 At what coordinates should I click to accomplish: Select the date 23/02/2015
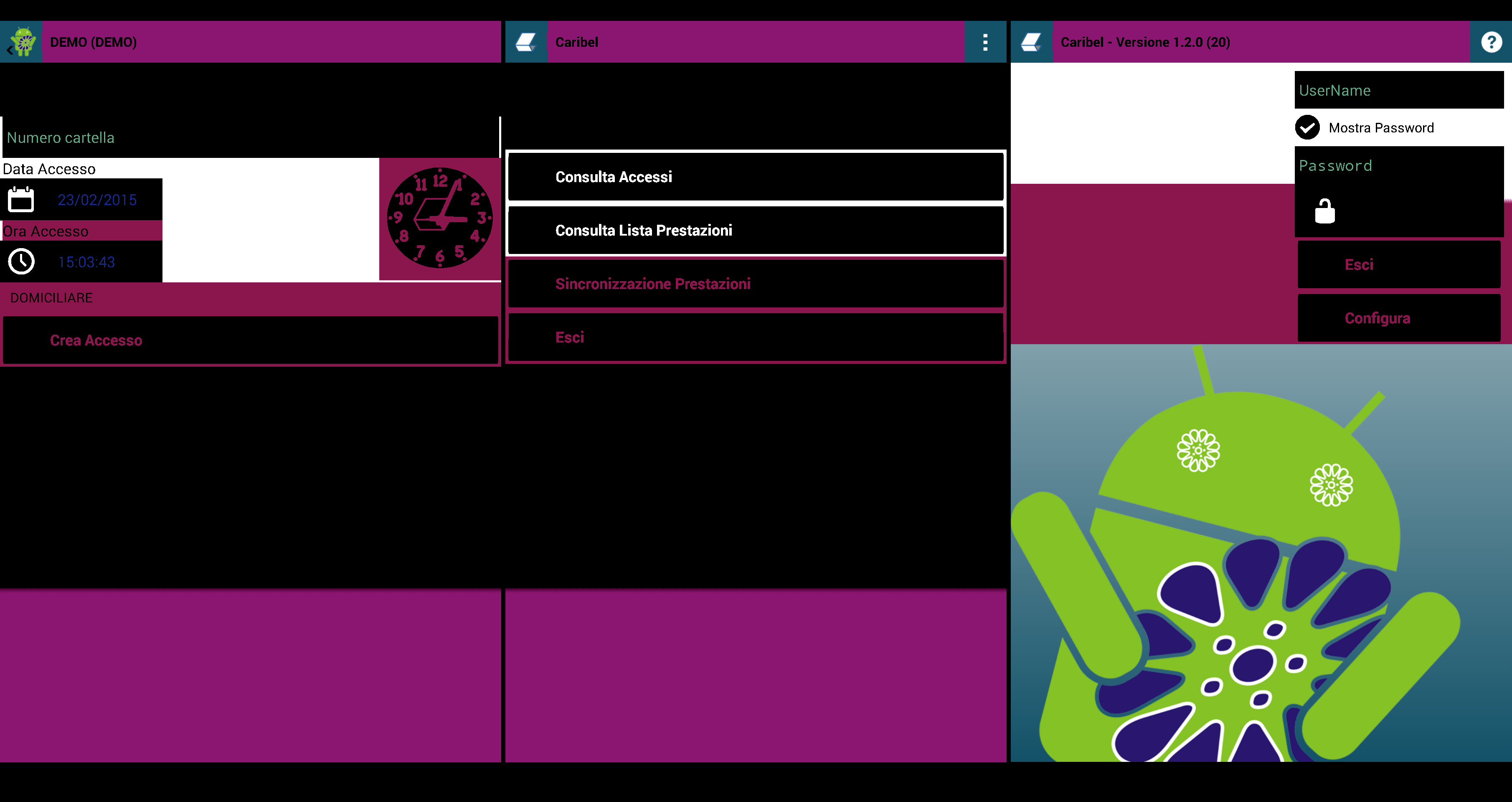[x=97, y=200]
